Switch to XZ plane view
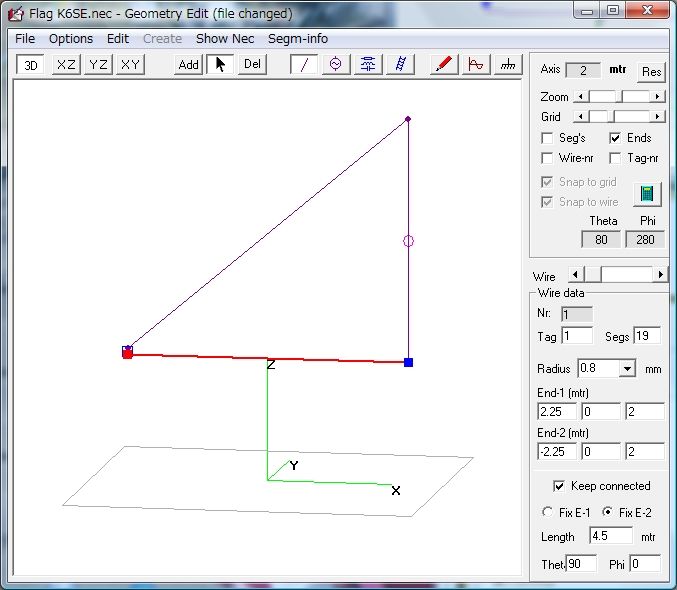677x590 pixels. 66,65
